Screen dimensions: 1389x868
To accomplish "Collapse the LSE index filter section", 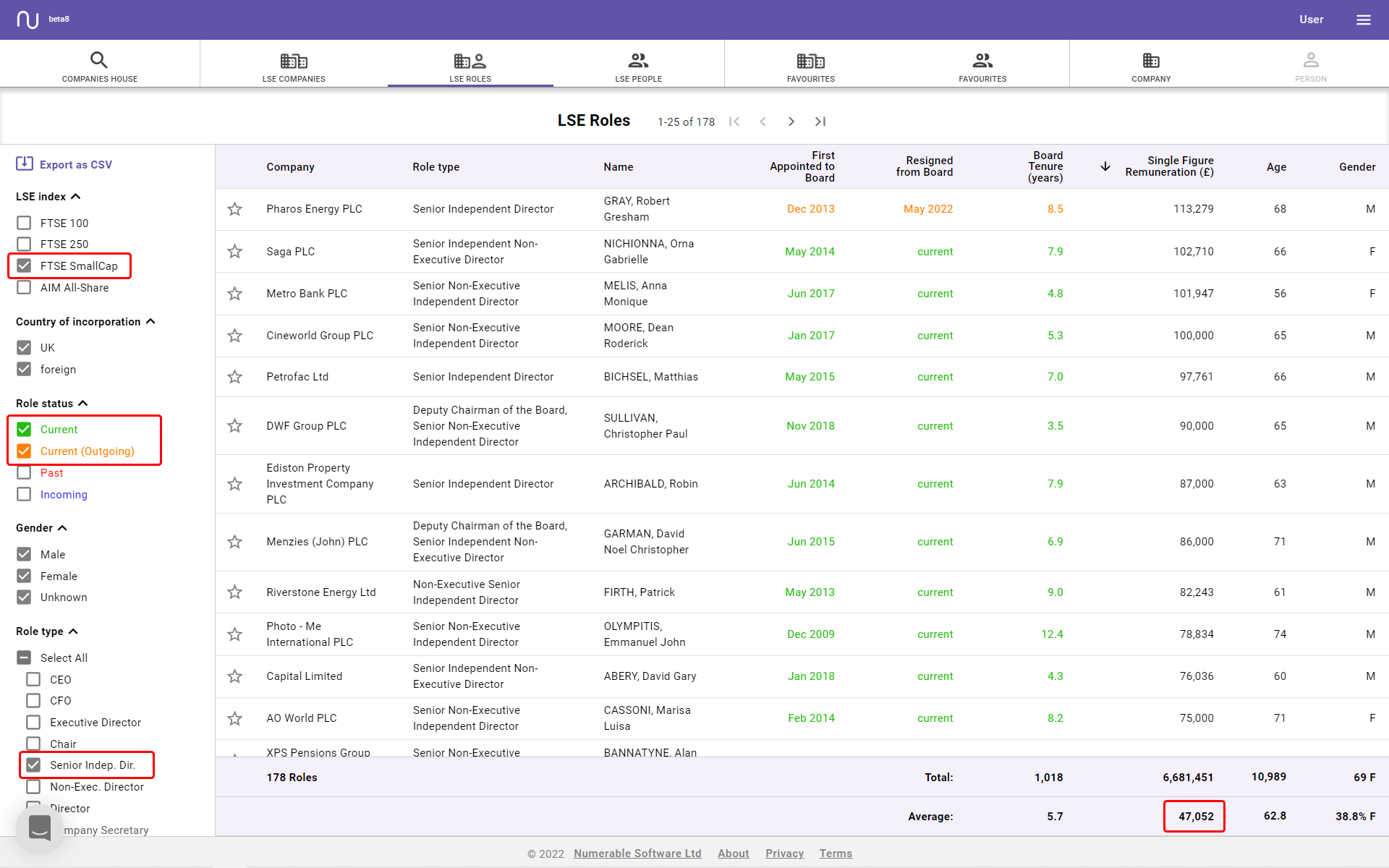I will [76, 196].
